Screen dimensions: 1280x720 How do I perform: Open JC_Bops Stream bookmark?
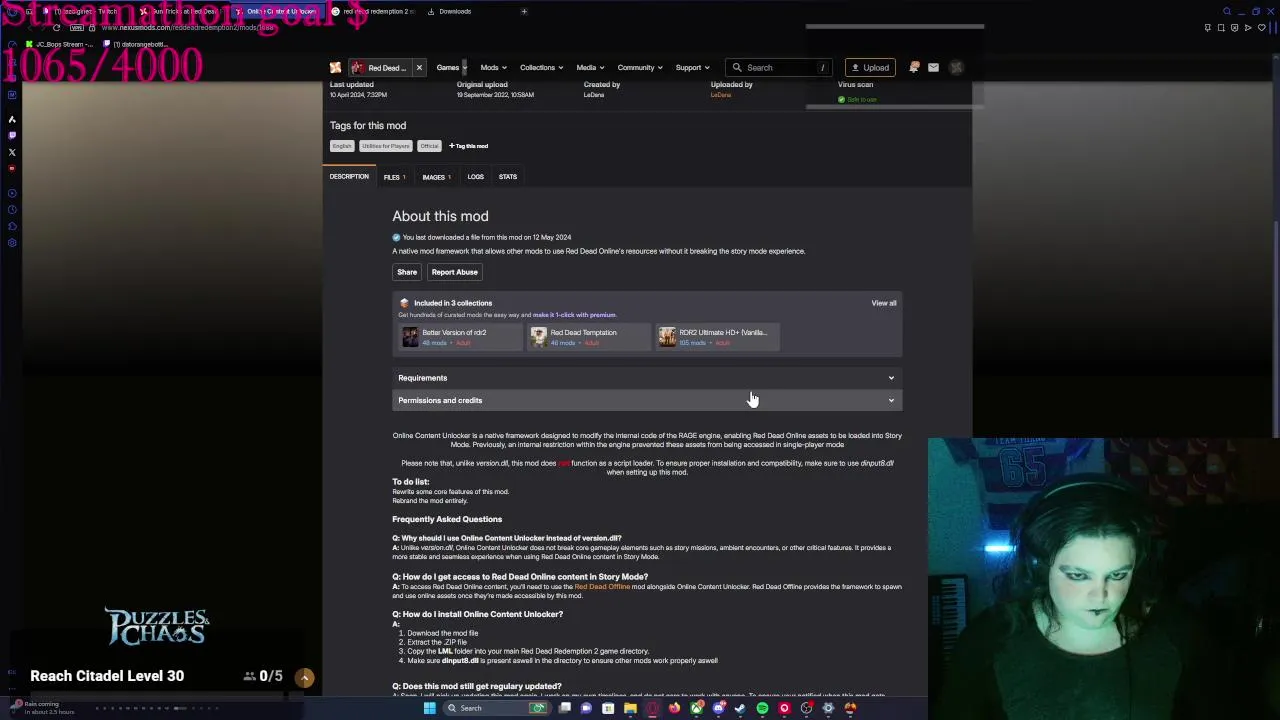point(59,44)
